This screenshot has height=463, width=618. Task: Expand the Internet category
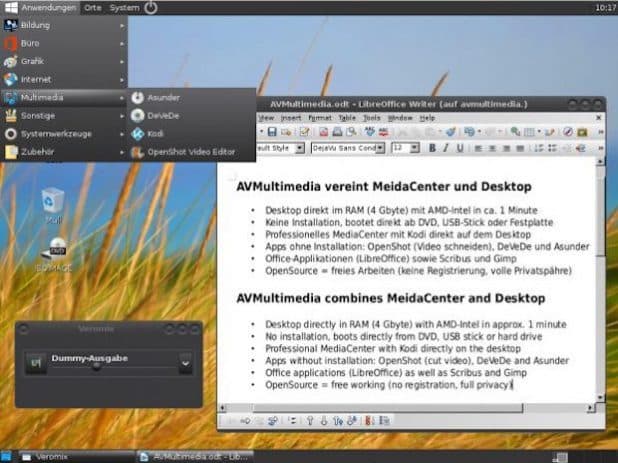64,80
